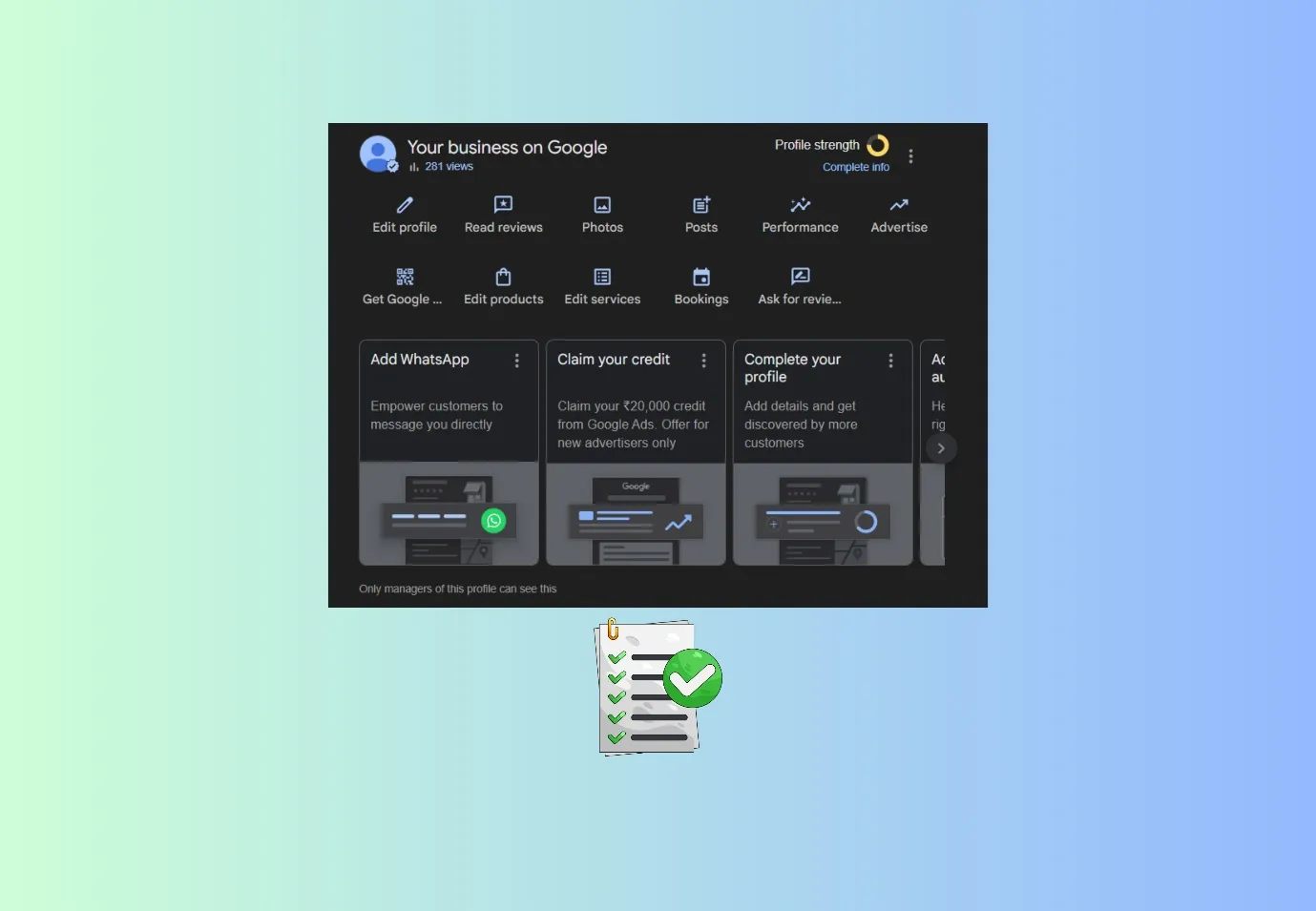Open the Performance sparkle-chart icon
1316x911 pixels.
[x=801, y=204]
